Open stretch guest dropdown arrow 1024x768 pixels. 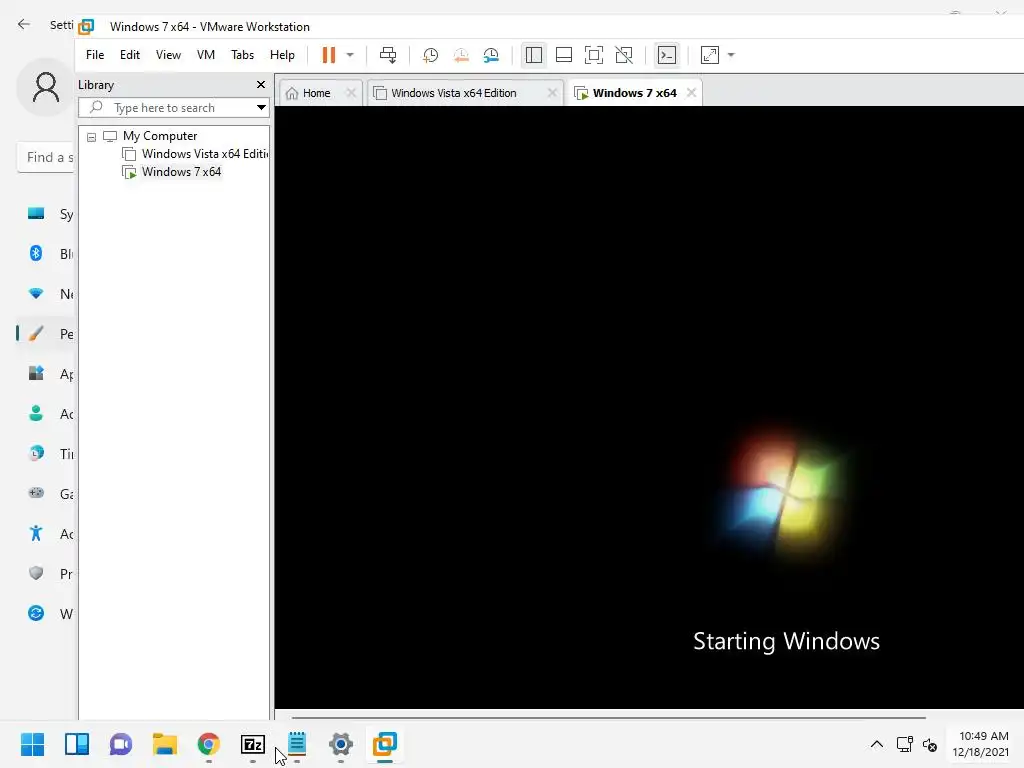(731, 55)
